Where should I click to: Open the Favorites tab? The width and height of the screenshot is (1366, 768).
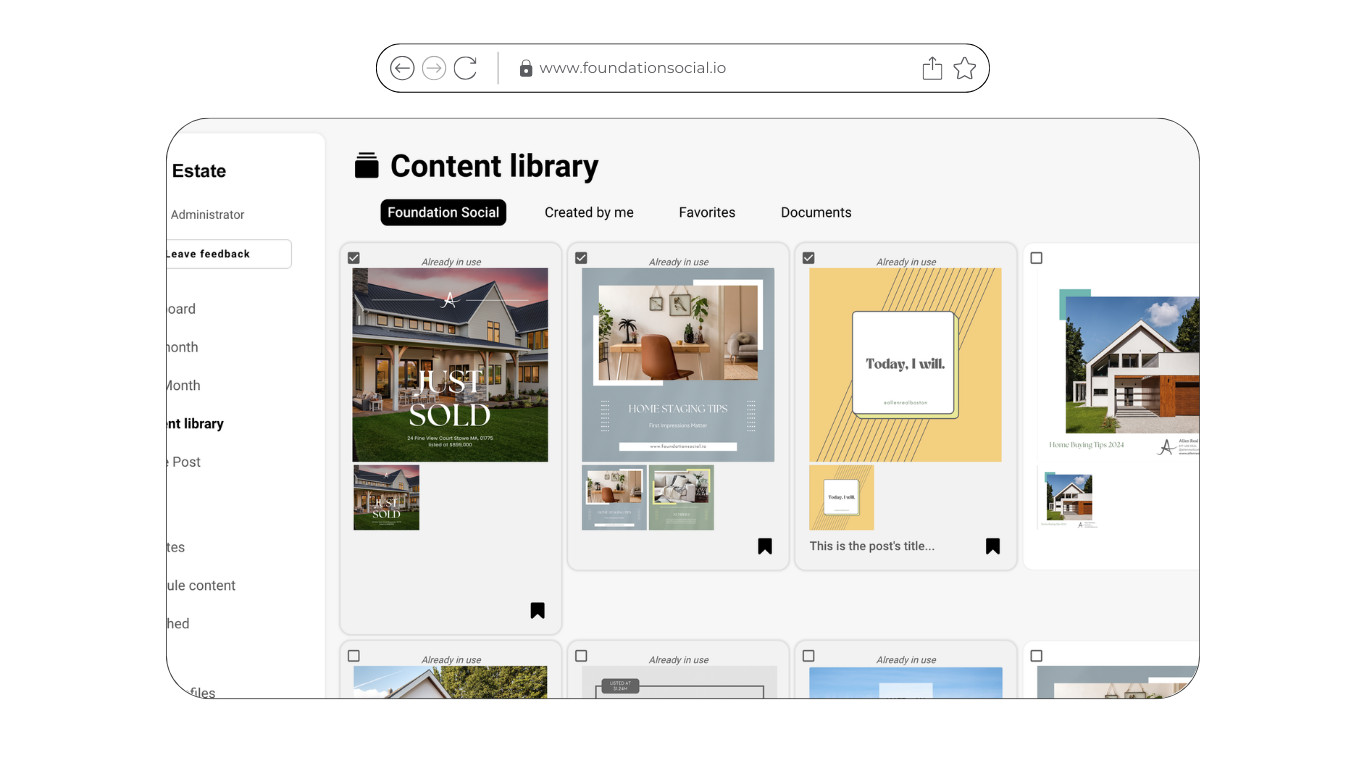click(707, 212)
